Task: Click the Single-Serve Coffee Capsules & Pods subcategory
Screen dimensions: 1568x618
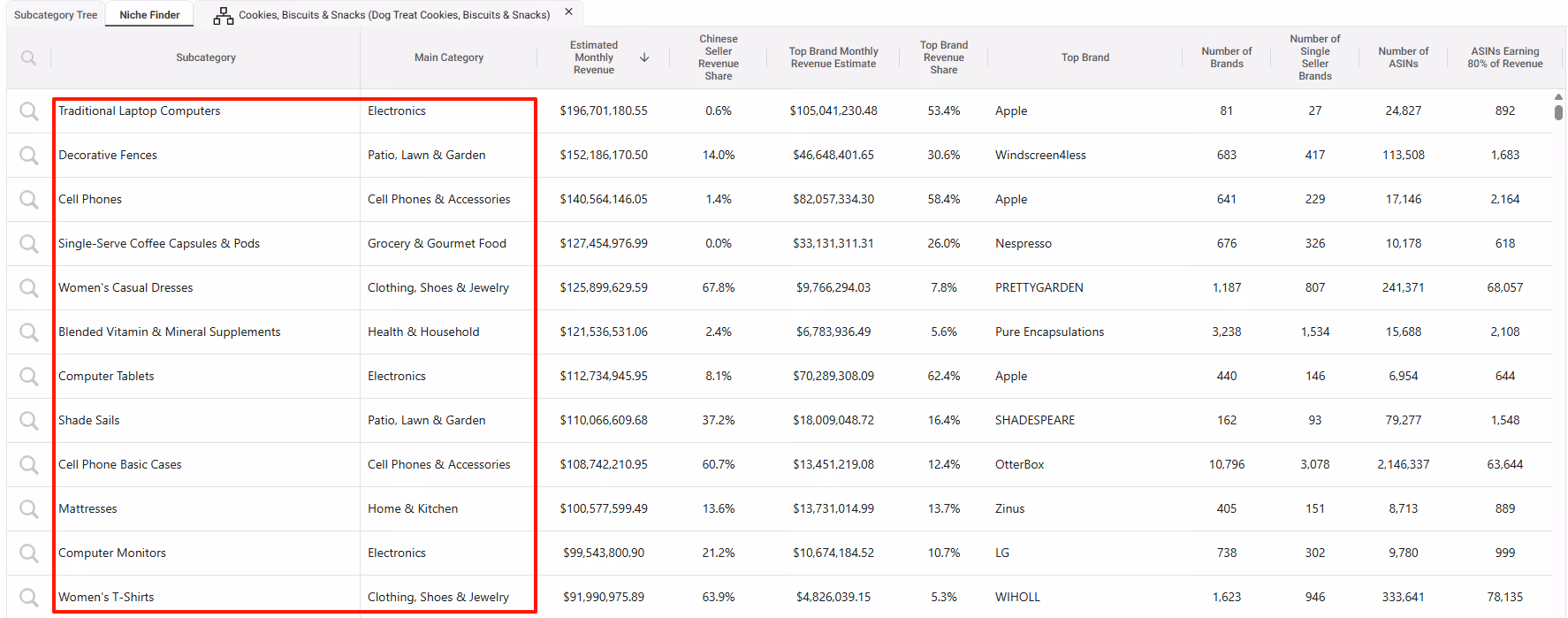Action: [x=159, y=243]
